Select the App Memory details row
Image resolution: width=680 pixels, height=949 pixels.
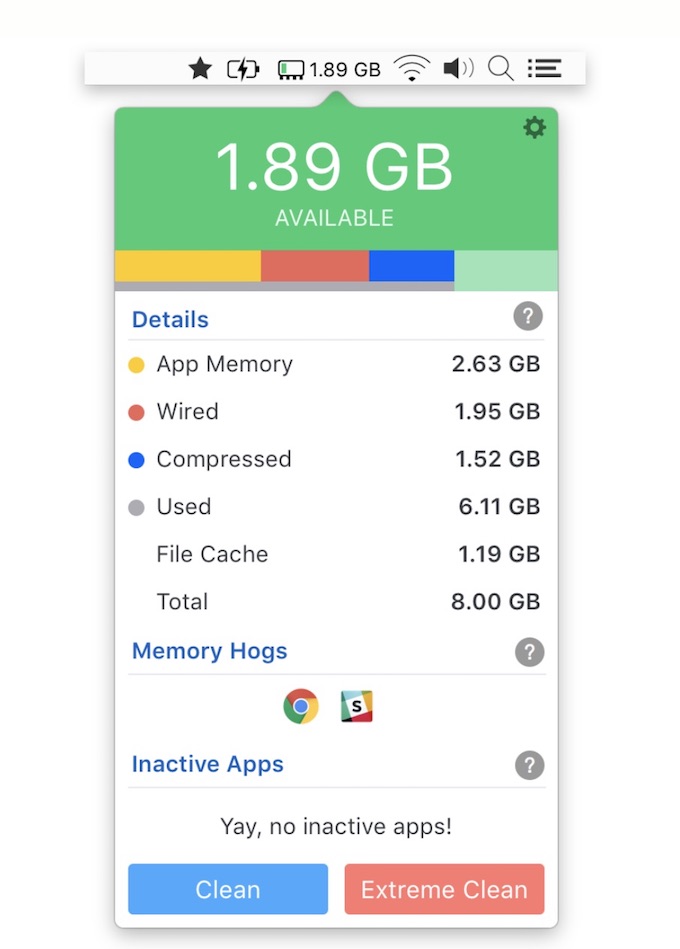pyautogui.click(x=335, y=364)
